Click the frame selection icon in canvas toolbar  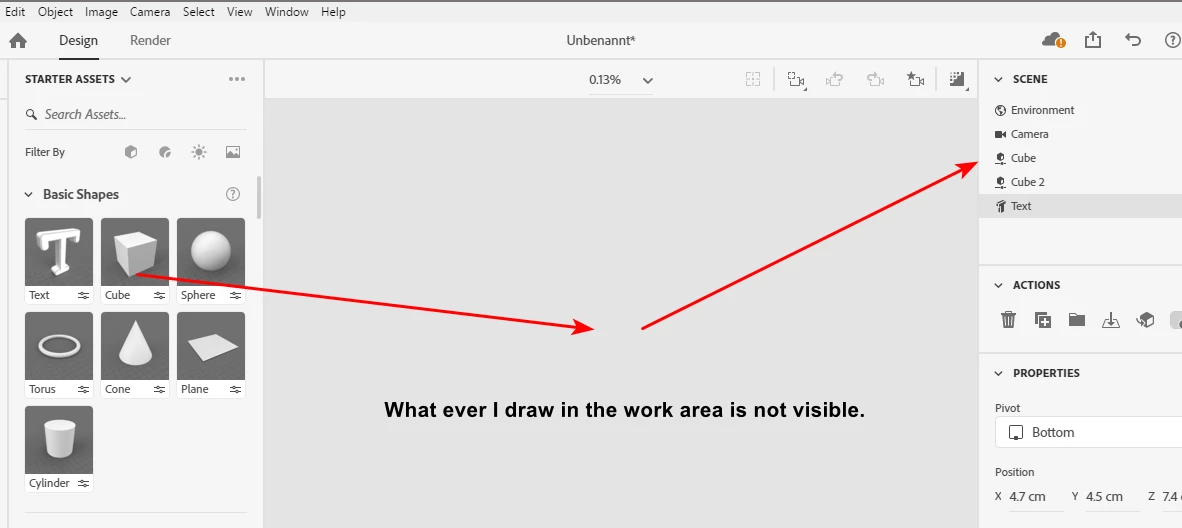753,79
